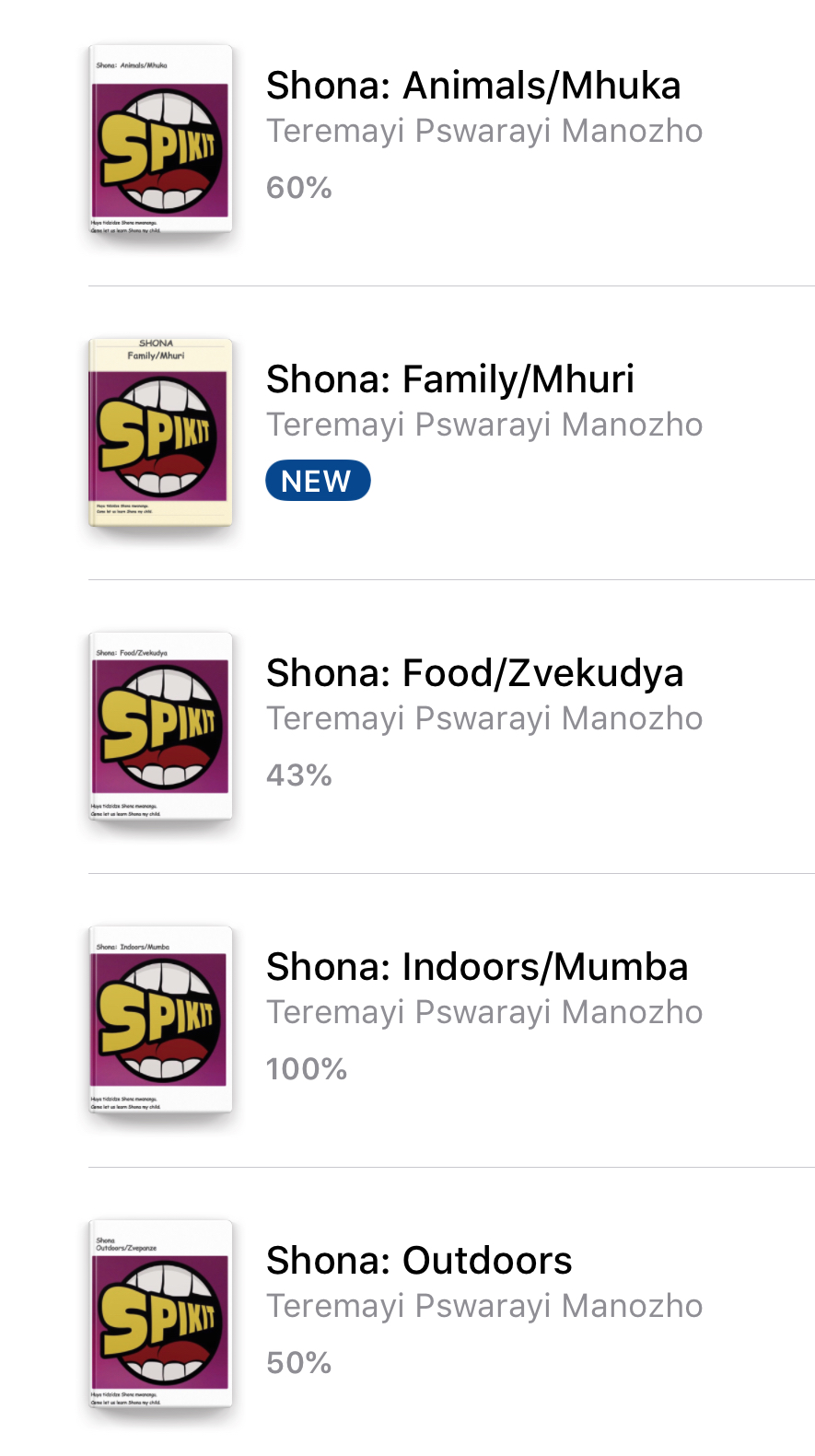This screenshot has height=1456, width=815.
Task: Click the Shona: Family/Mhuri title
Action: pyautogui.click(x=450, y=379)
